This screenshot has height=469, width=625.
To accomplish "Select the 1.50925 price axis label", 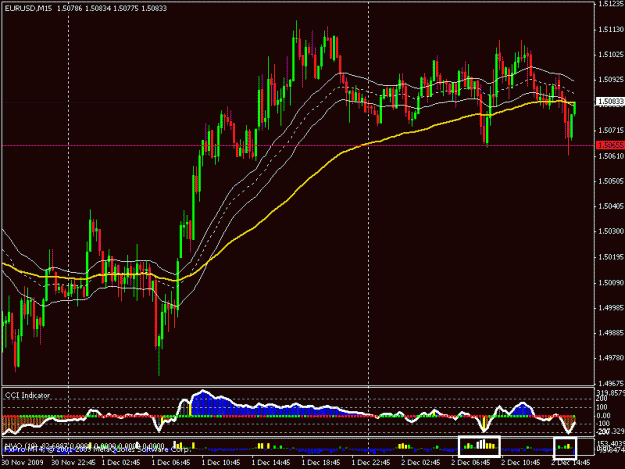I will click(x=611, y=79).
